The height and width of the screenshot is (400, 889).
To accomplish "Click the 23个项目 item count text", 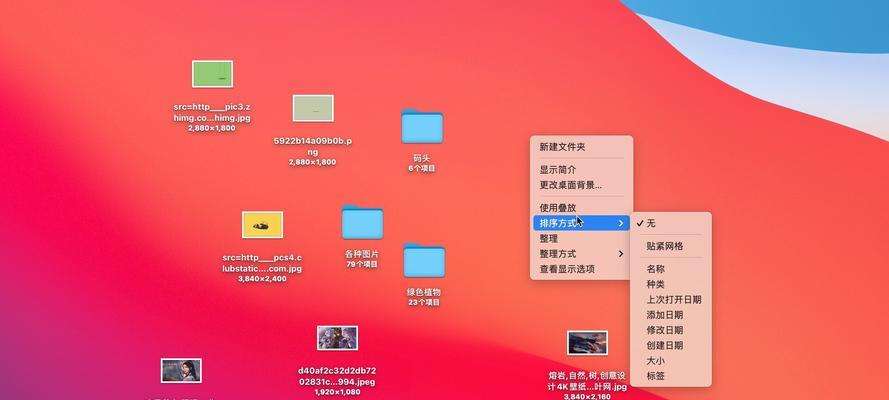I will click(x=424, y=303).
